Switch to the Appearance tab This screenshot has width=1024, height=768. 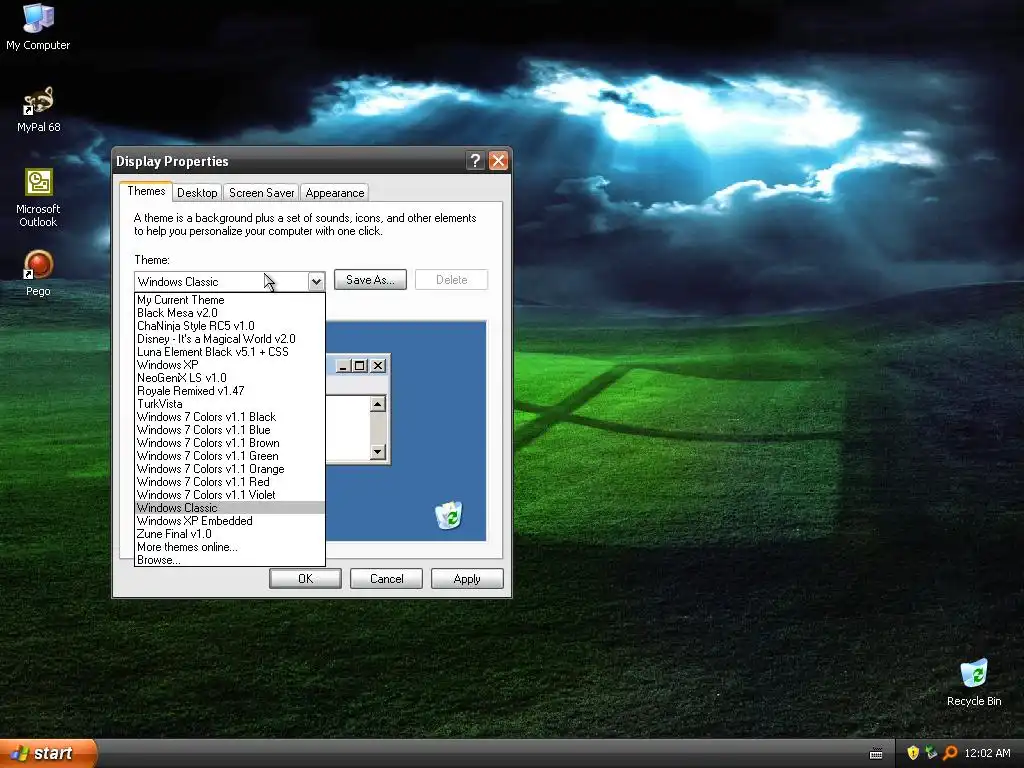click(x=334, y=193)
